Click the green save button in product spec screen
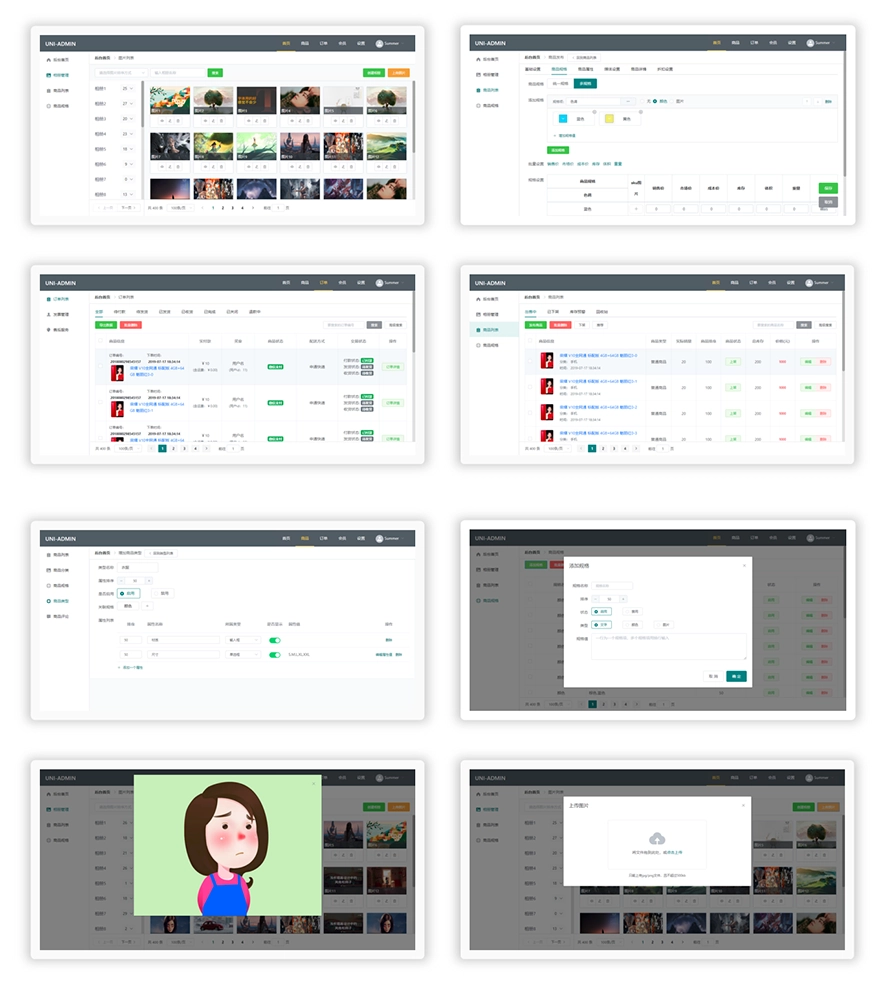This screenshot has height=990, width=880. [828, 188]
